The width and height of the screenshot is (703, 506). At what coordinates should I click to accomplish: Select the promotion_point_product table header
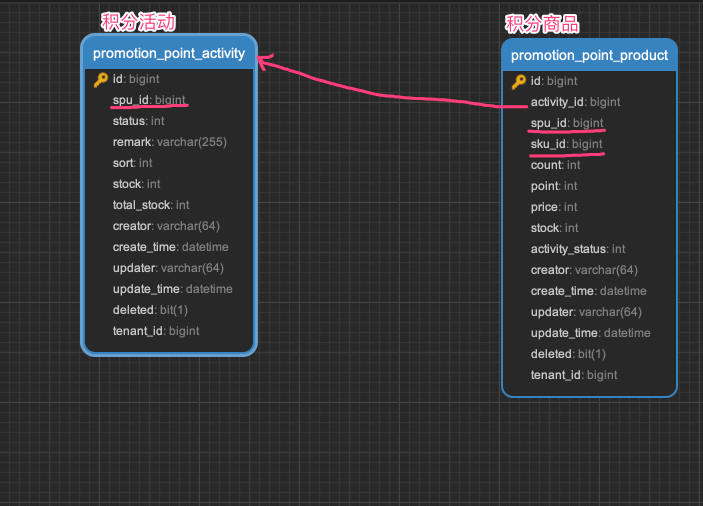(589, 55)
